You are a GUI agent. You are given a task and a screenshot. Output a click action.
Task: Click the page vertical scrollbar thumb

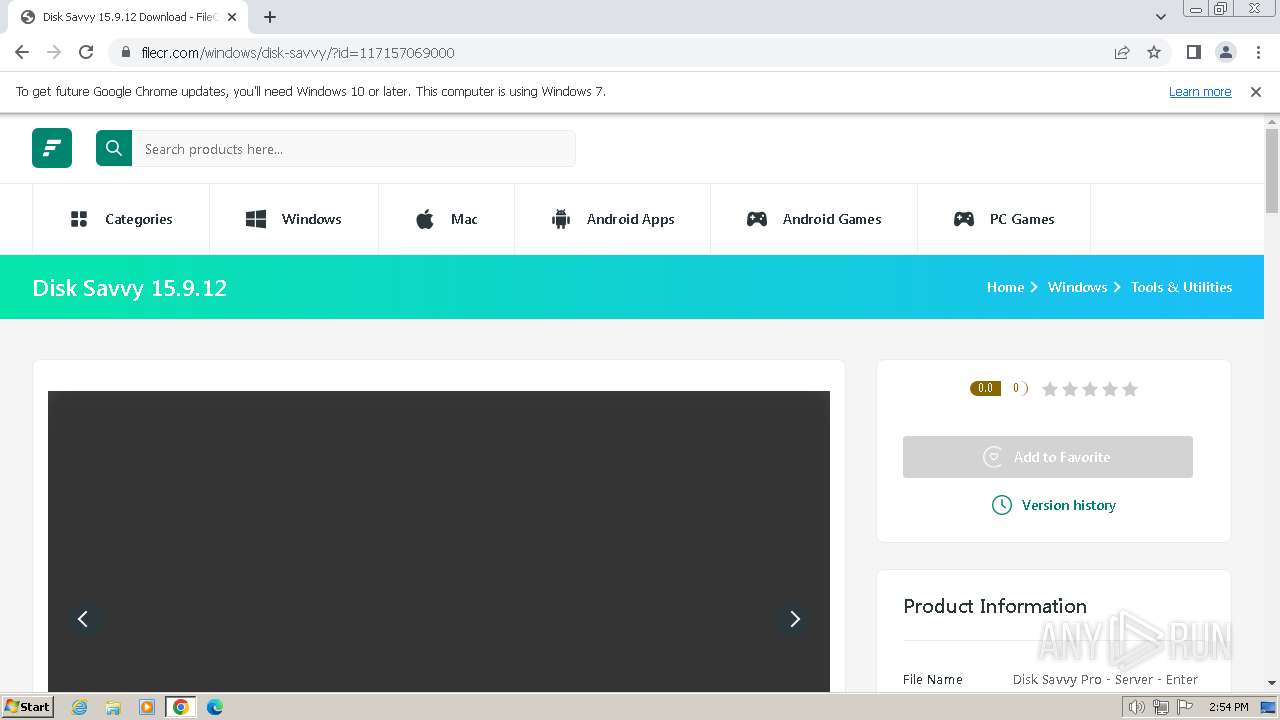[x=1272, y=171]
